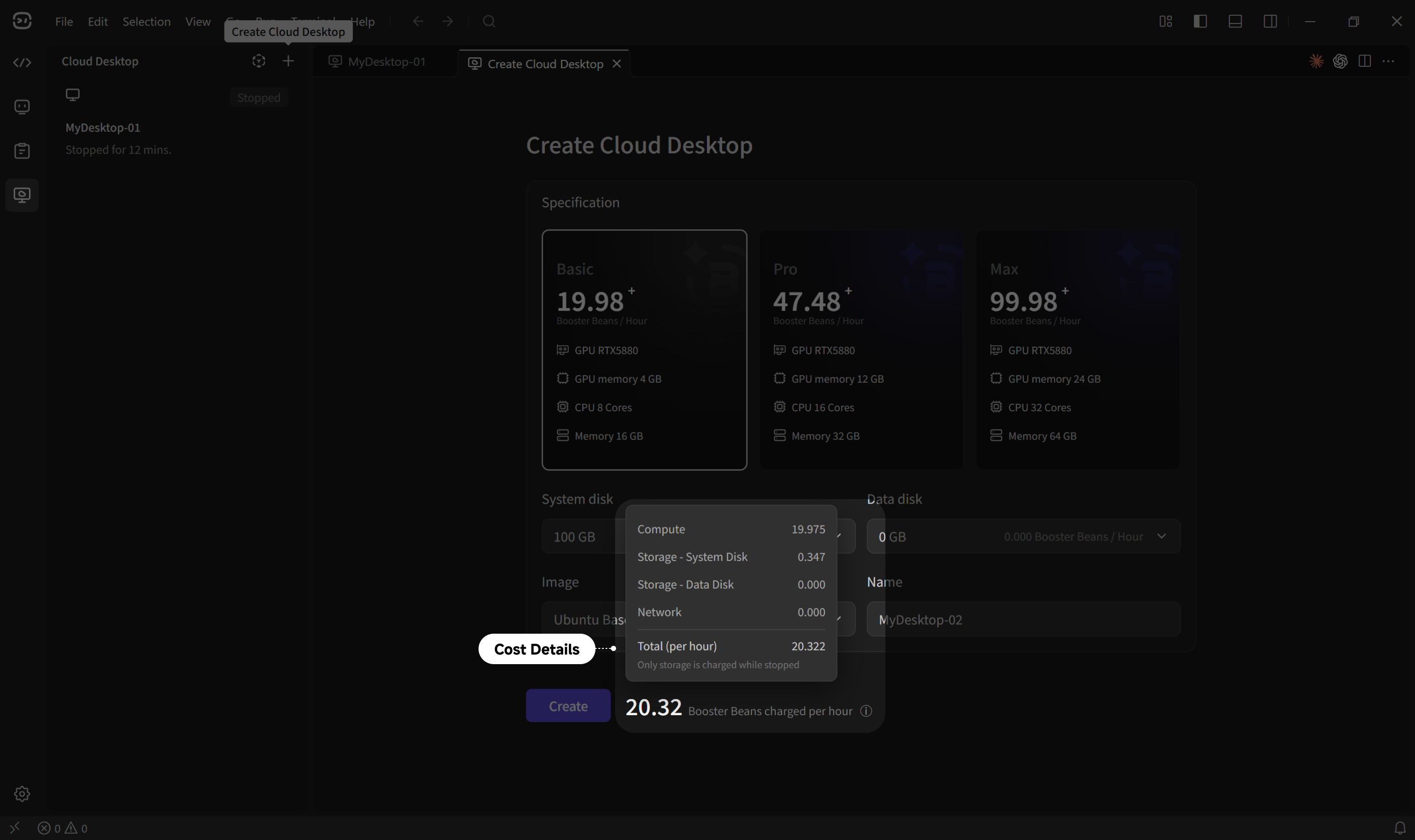Open the AI chat bot sidebar icon

click(x=22, y=107)
